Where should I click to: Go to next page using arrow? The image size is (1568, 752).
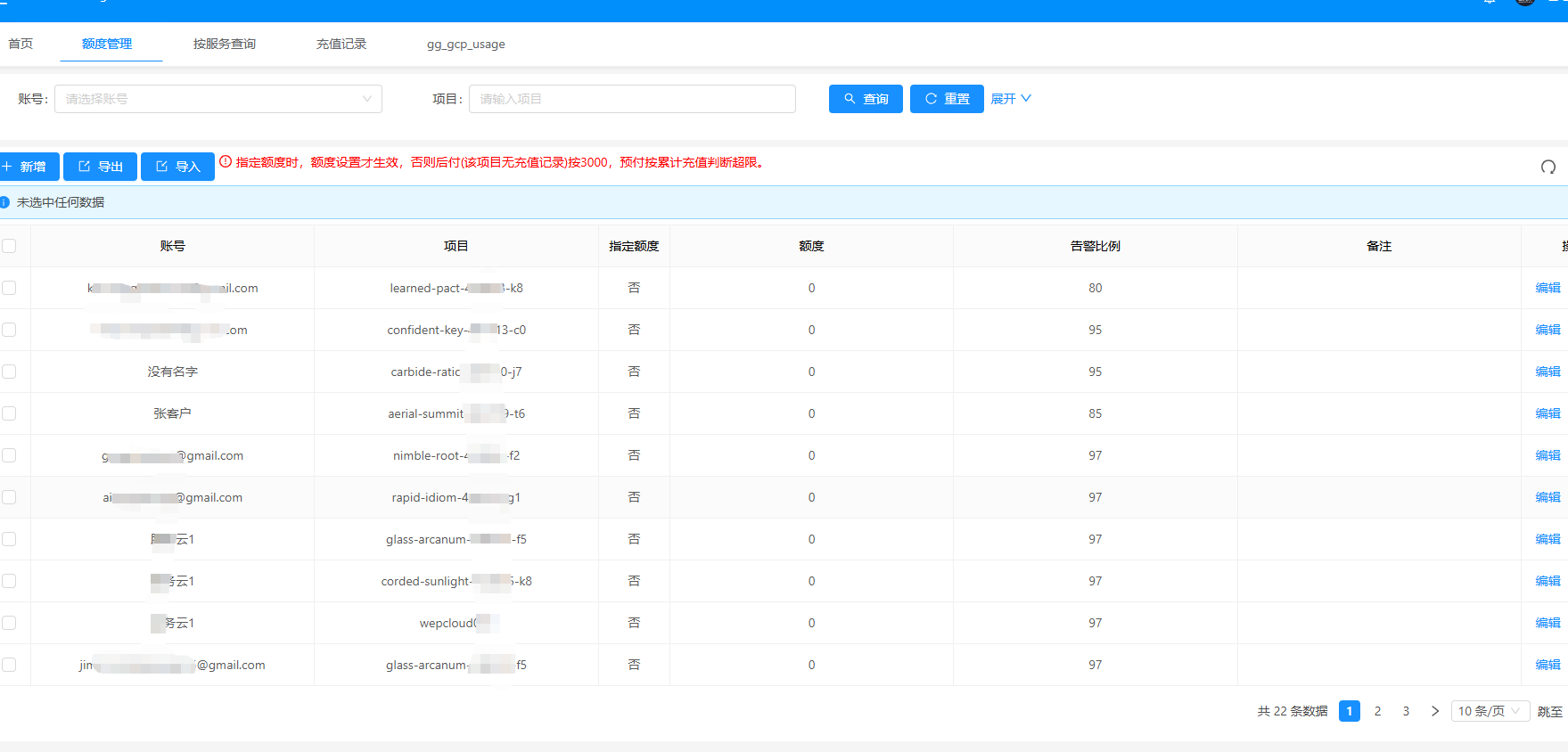[x=1434, y=711]
